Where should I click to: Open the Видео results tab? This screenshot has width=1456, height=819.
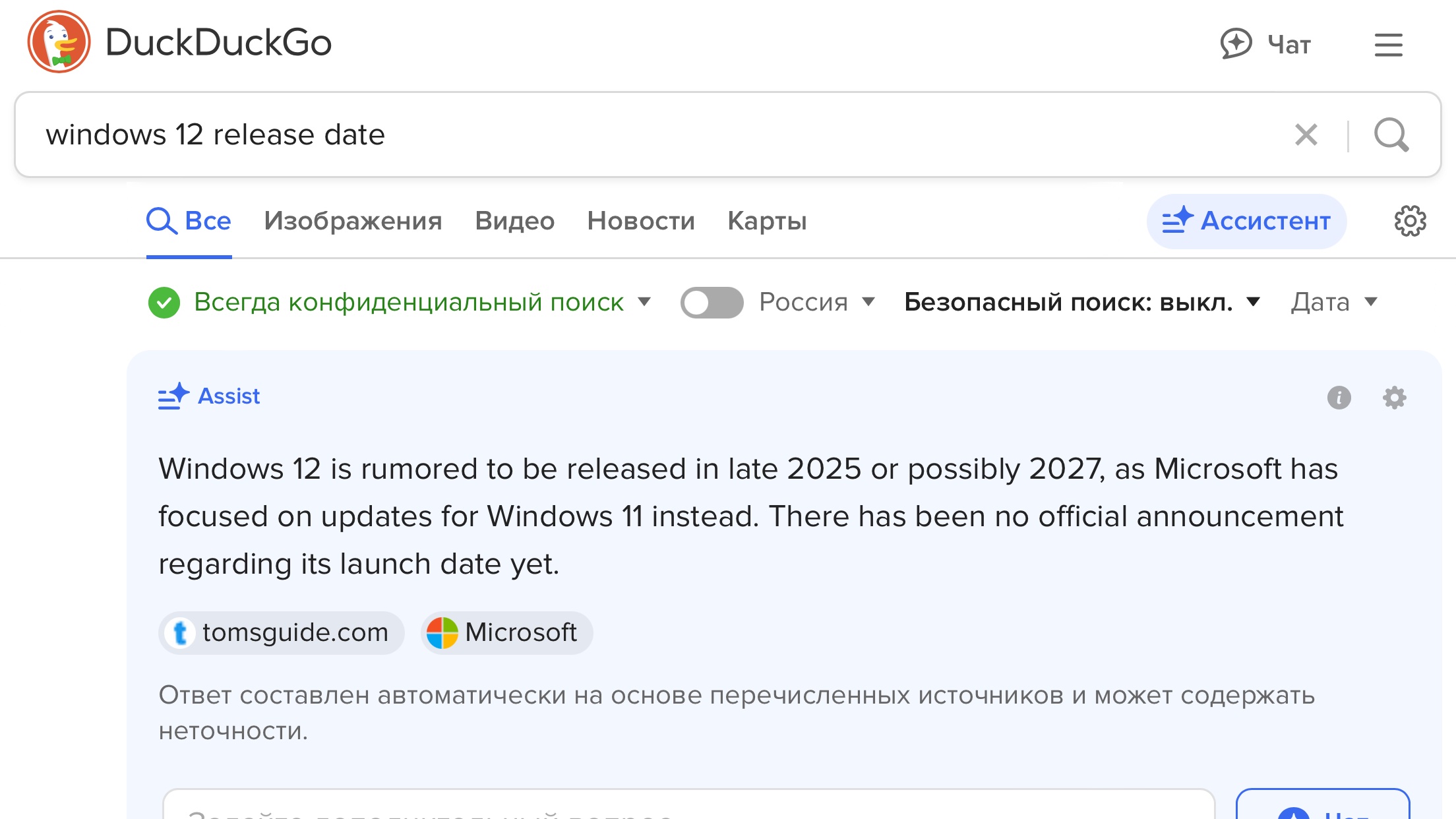514,221
